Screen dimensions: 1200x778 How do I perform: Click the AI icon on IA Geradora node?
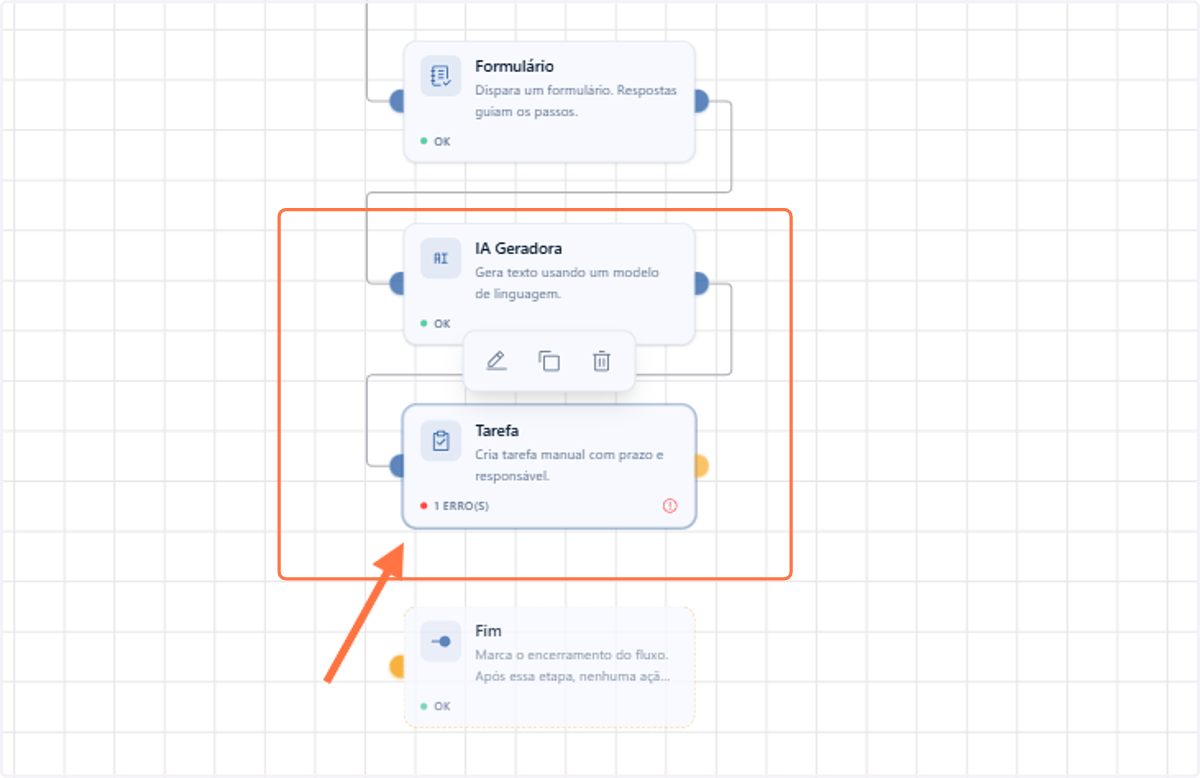(441, 258)
